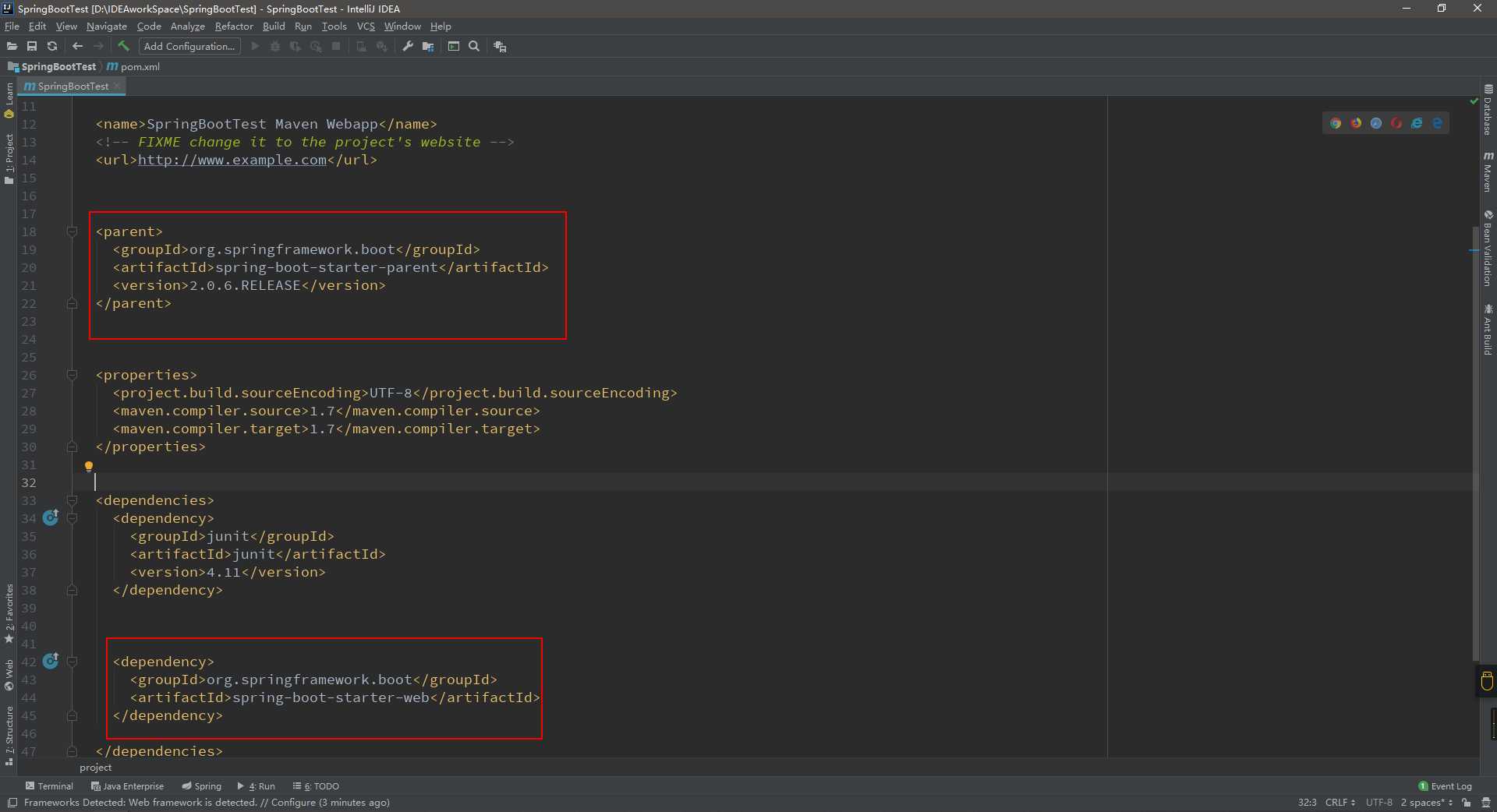Navigate back with the left arrow icon
1497x812 pixels.
click(x=77, y=47)
